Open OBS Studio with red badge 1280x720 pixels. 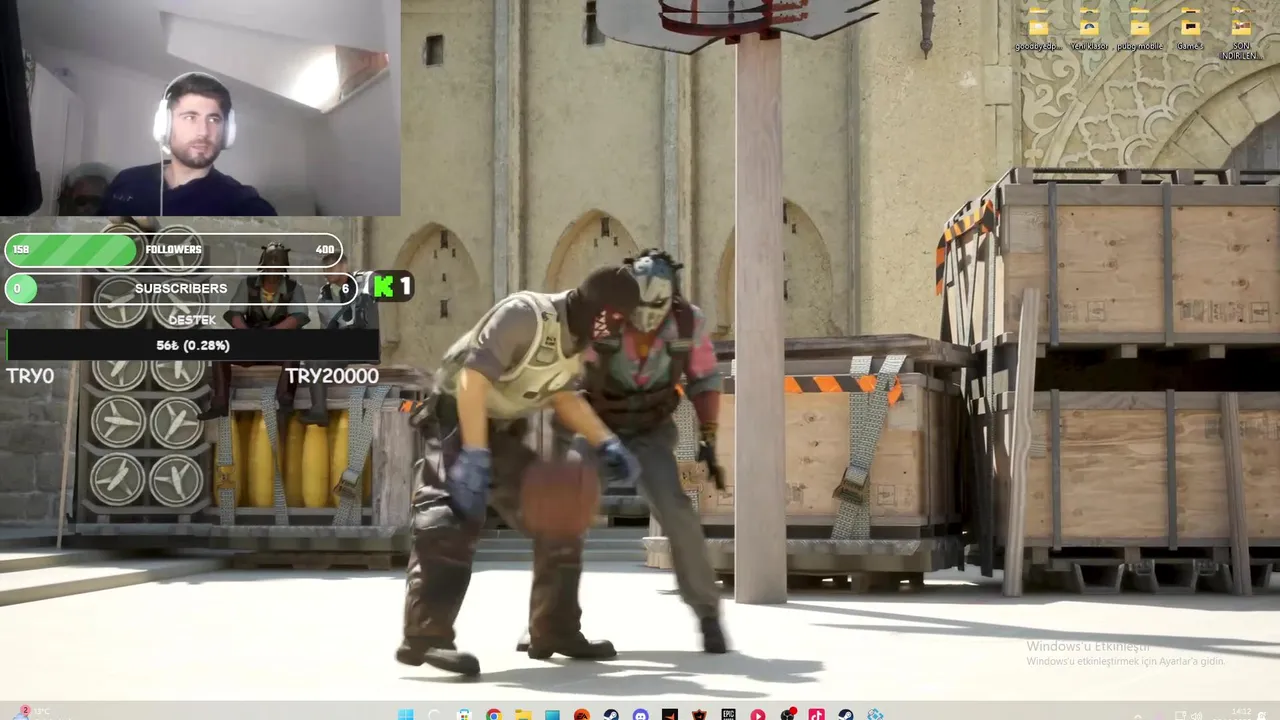point(788,715)
